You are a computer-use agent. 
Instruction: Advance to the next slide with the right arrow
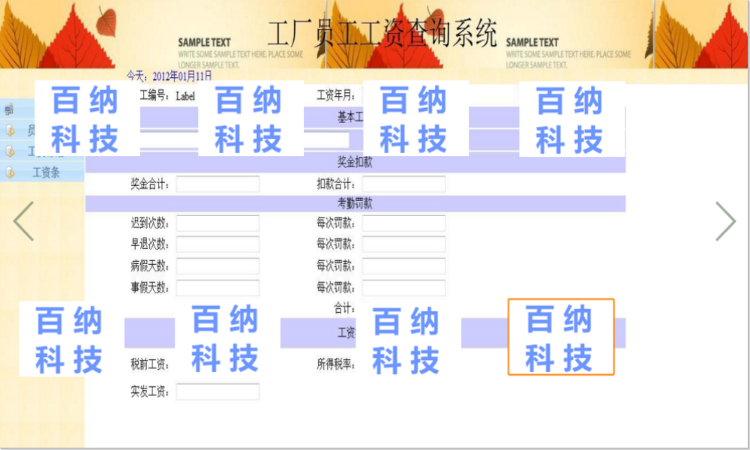726,221
